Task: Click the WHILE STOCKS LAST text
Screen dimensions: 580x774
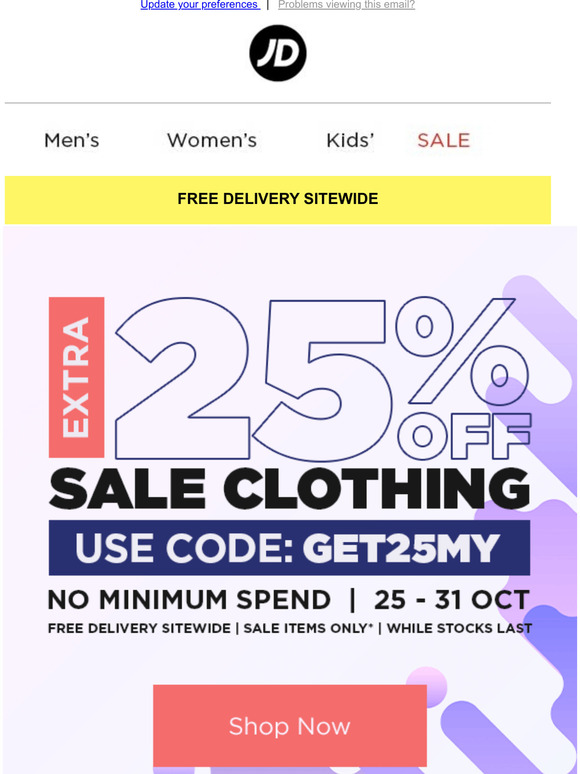Action: tap(460, 628)
